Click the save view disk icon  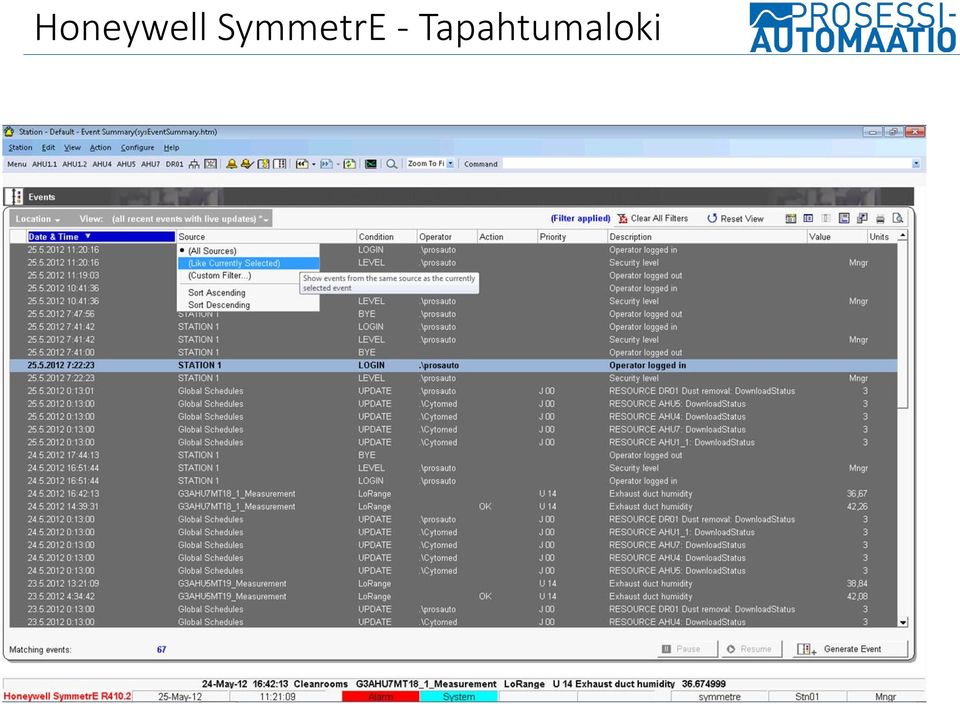[844, 219]
